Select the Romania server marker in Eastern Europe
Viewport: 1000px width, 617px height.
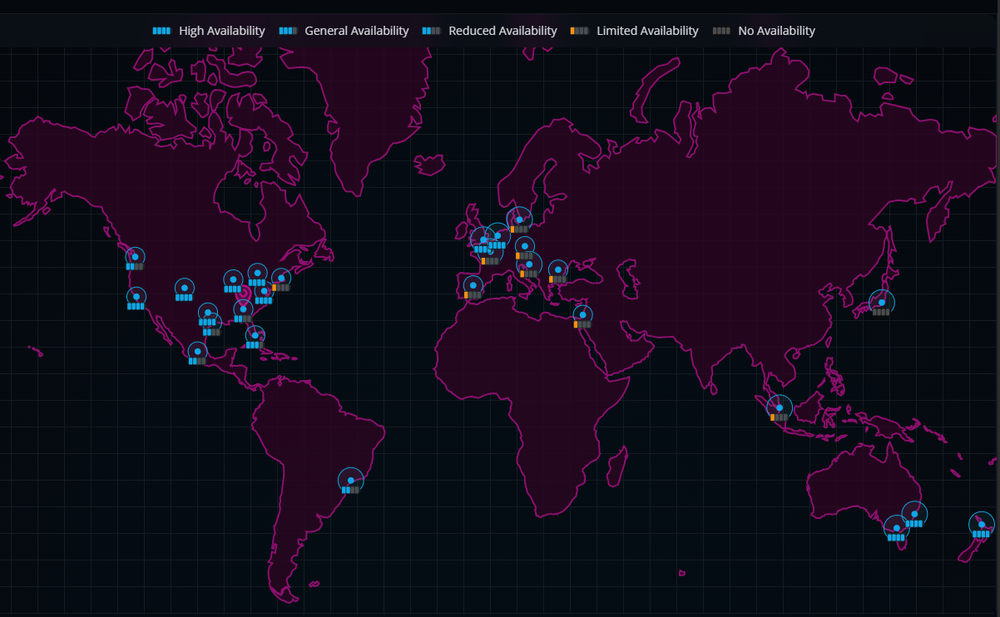click(558, 269)
